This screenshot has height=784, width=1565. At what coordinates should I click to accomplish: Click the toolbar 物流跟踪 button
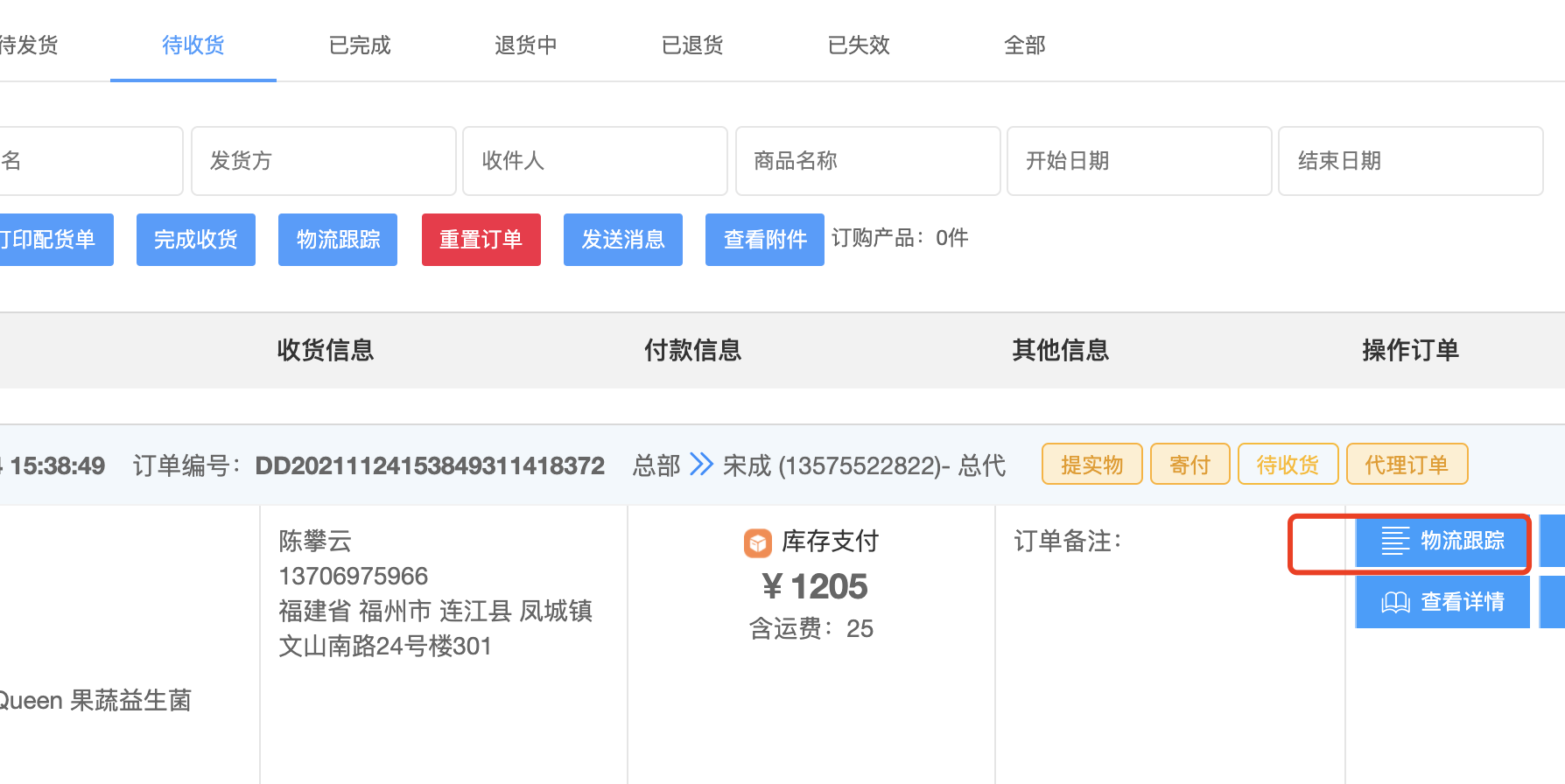(338, 240)
